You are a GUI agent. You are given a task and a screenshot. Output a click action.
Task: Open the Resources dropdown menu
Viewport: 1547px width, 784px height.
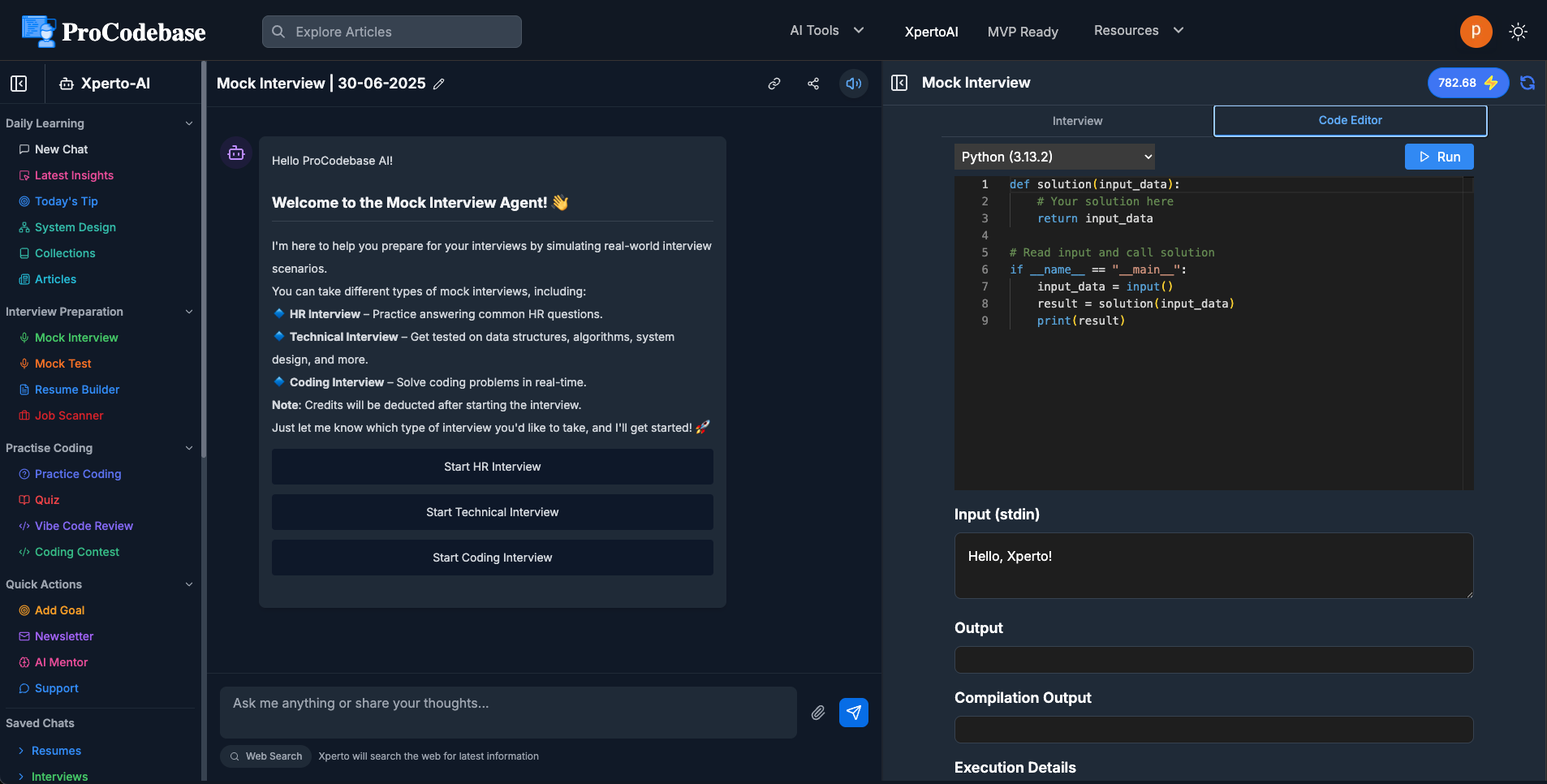(1139, 31)
